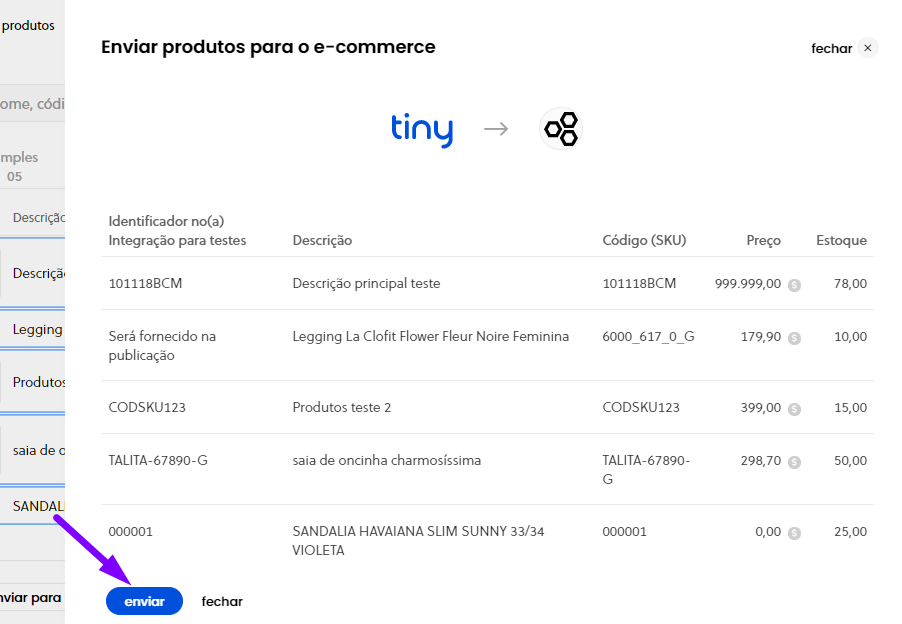Click price icon next to 399,00
Image resolution: width=902 pixels, height=624 pixels.
[794, 409]
